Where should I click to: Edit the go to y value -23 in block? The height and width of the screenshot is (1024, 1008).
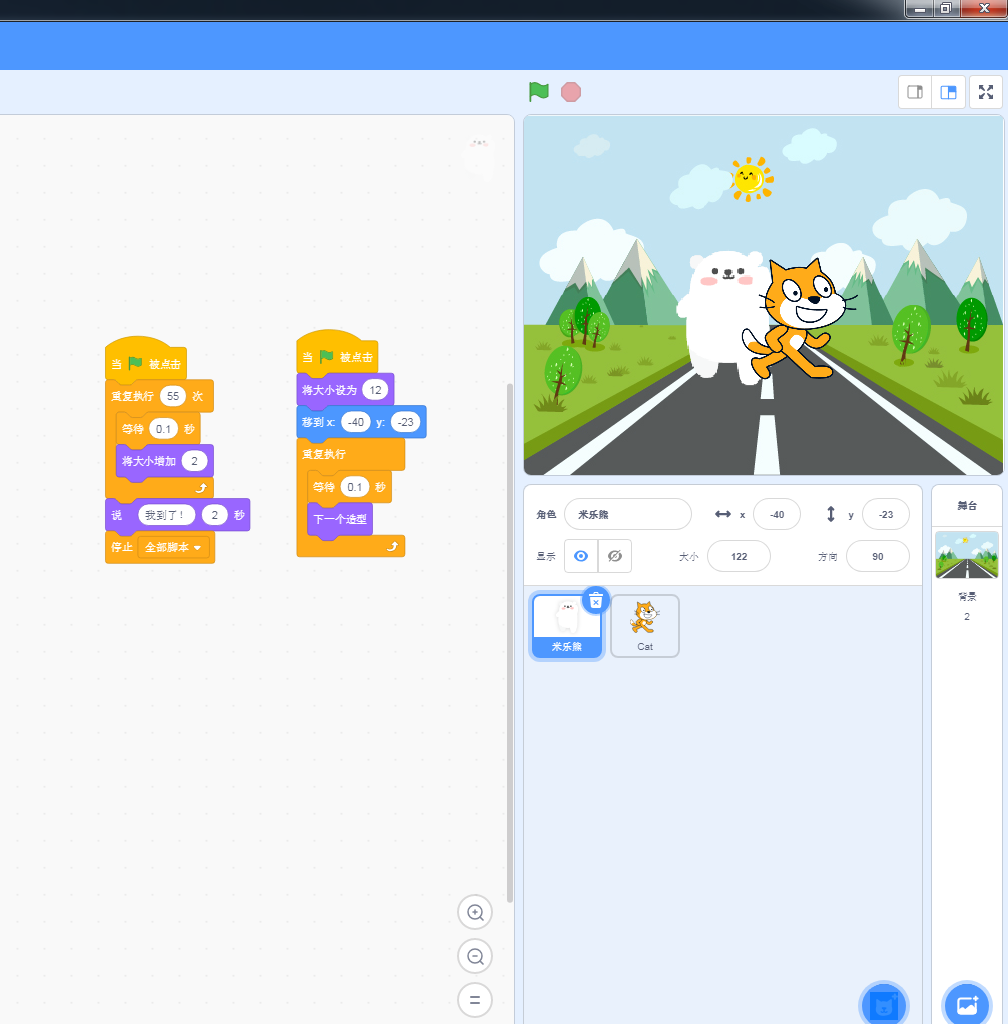(405, 422)
